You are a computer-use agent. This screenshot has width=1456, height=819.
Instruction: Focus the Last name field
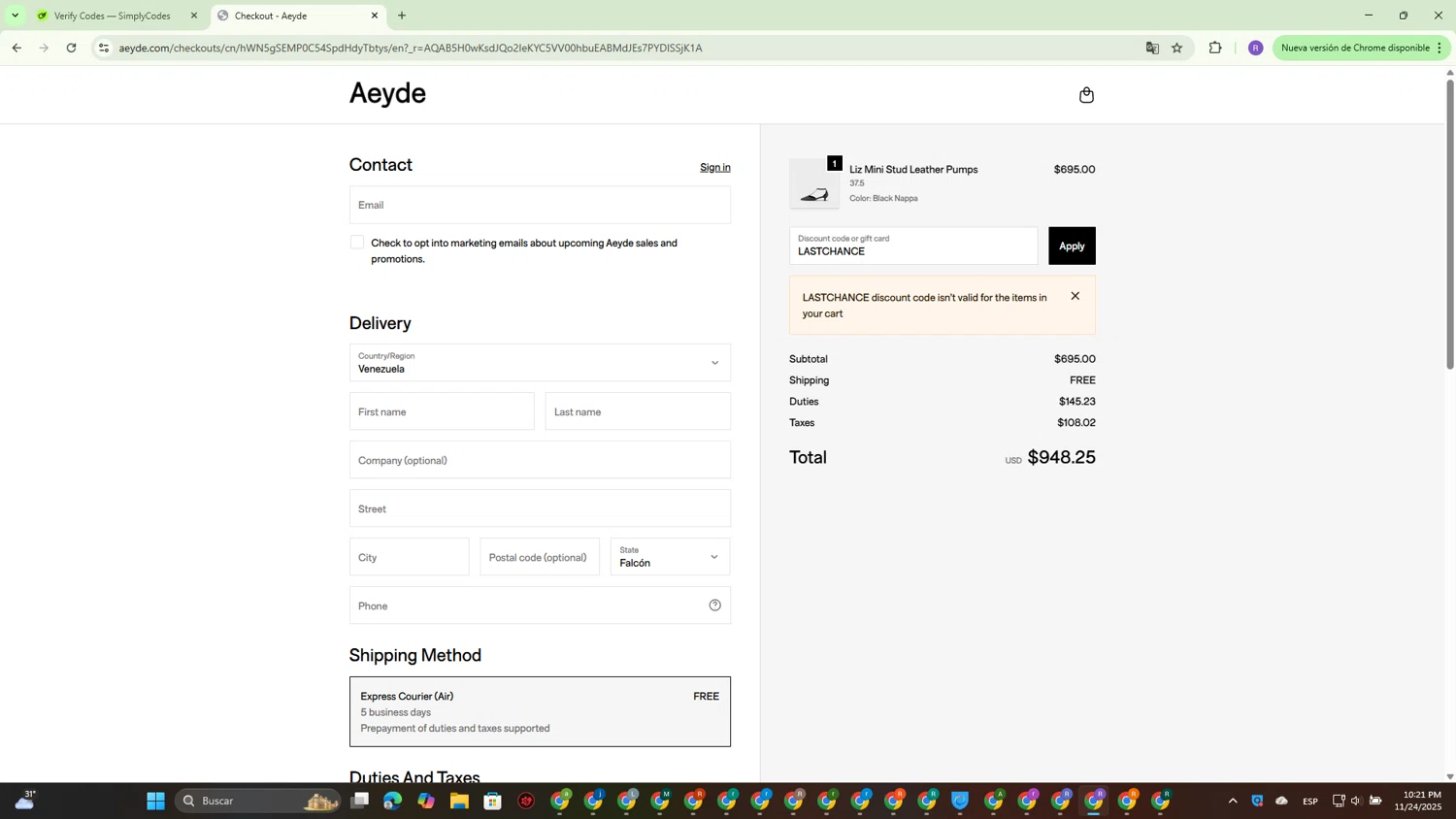tap(638, 411)
